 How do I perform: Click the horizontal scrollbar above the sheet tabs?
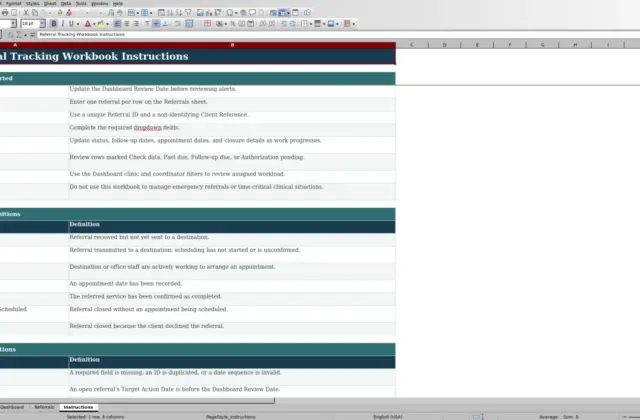(x=137, y=400)
